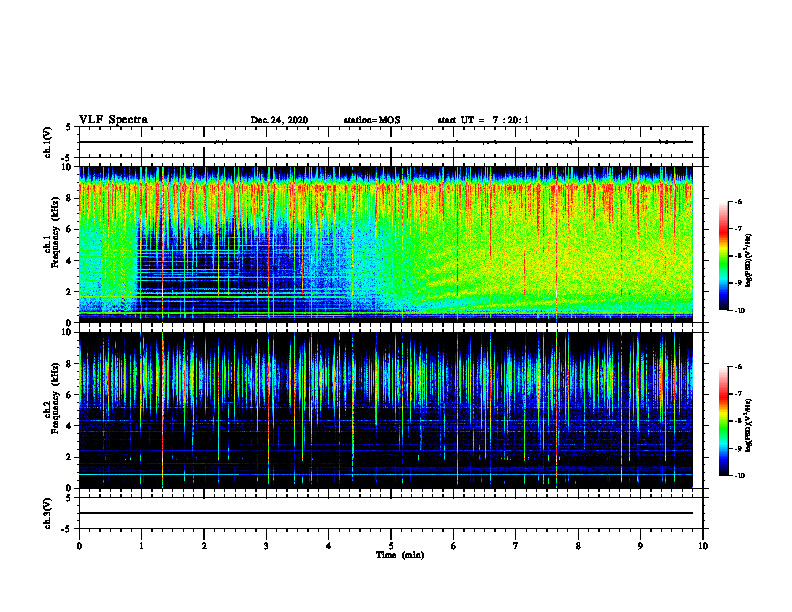
Task: Click the ch.1 color scale log(PSD) unit label
Action: [750, 260]
